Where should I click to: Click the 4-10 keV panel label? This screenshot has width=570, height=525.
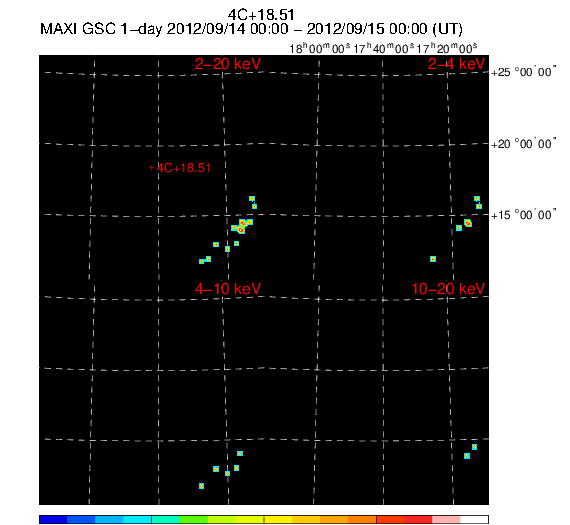pos(228,289)
